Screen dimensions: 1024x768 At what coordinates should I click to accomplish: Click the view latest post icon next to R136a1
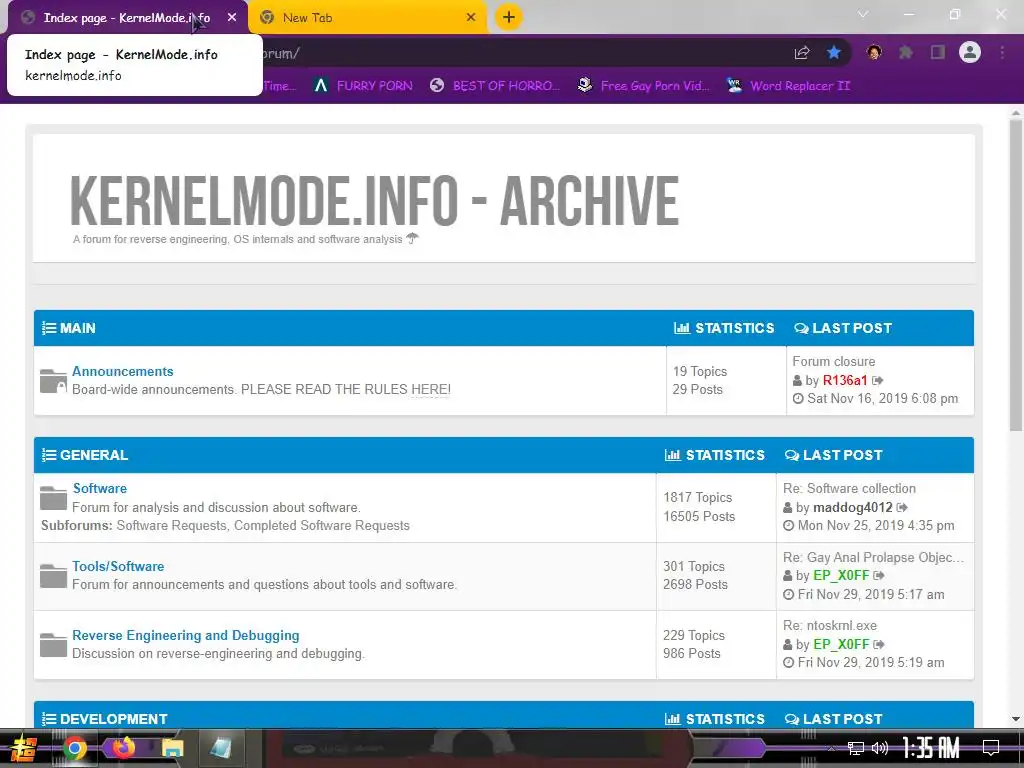tap(878, 380)
